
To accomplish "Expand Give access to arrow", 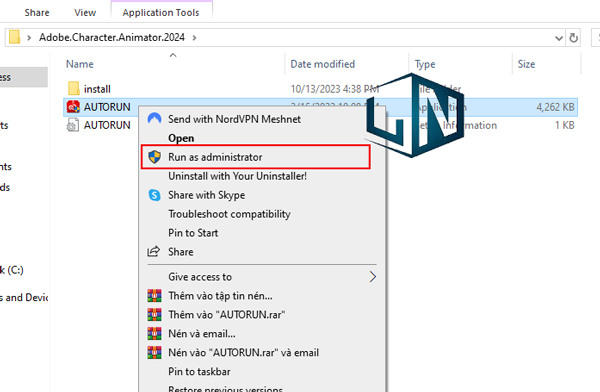I will coord(373,276).
